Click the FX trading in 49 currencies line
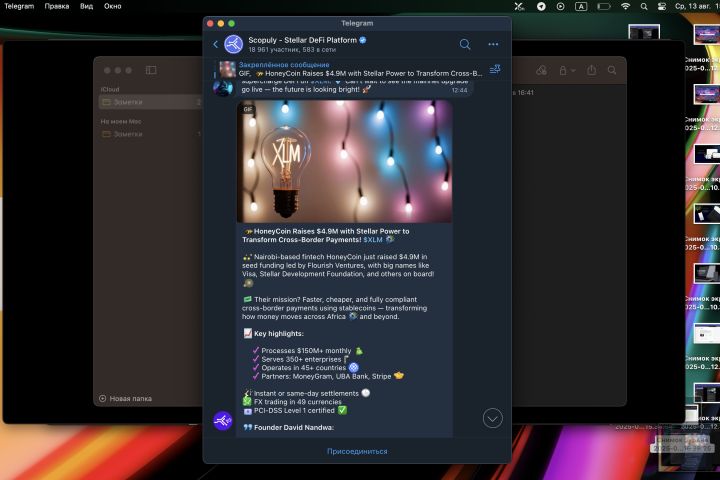This screenshot has width=720, height=480. click(x=298, y=401)
